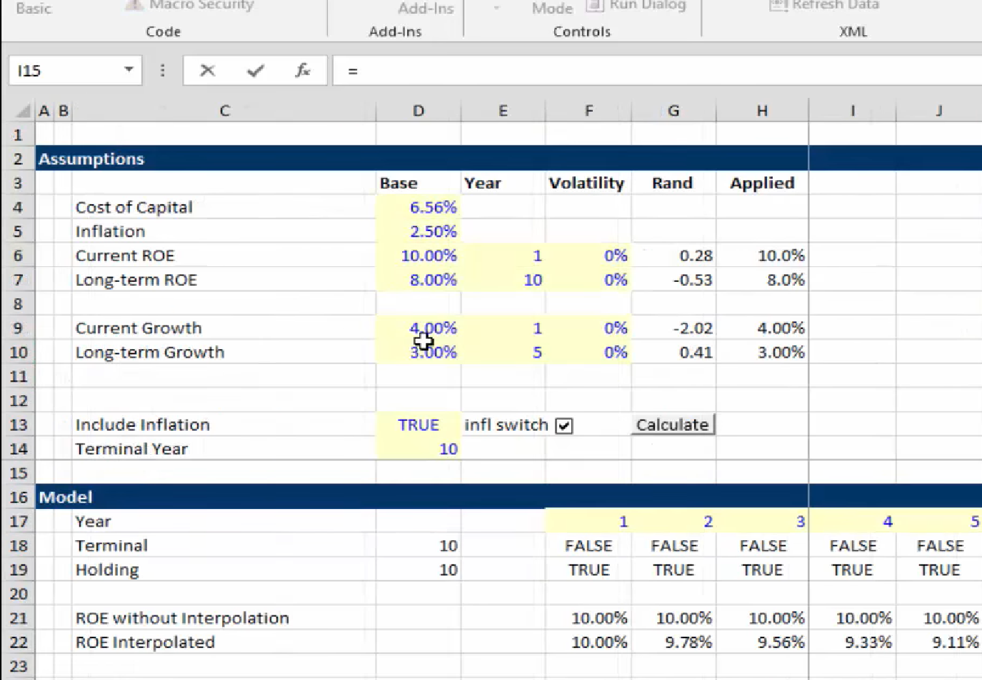Select Long-term Growth year value 5

point(503,353)
